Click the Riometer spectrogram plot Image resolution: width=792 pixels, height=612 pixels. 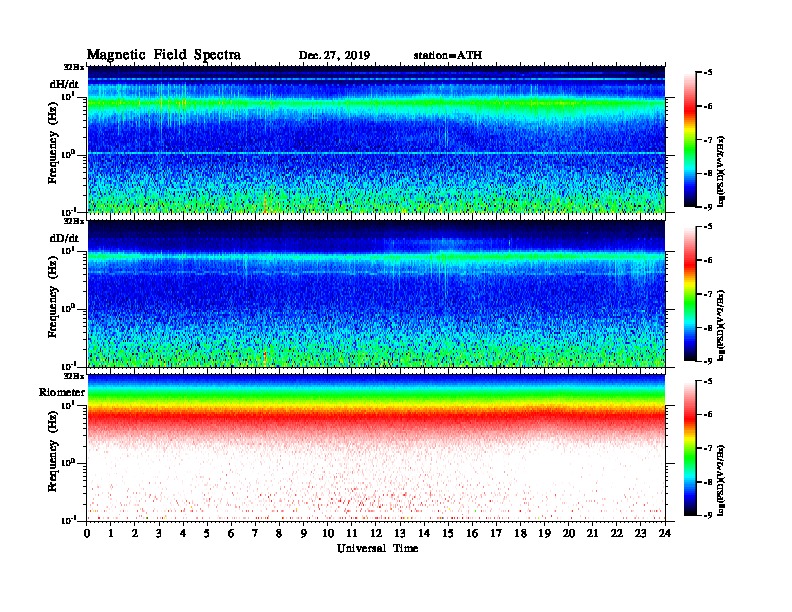click(376, 447)
